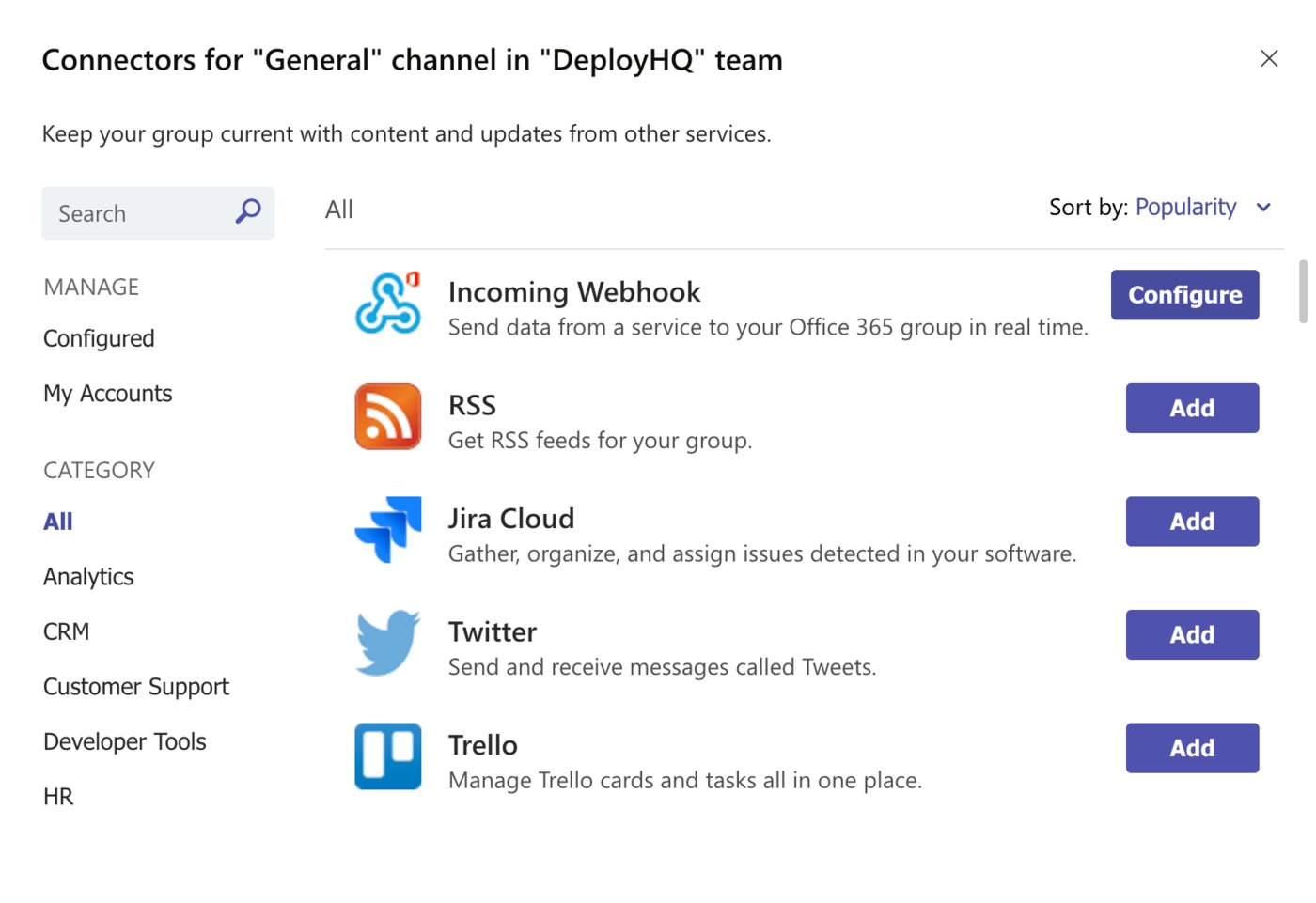This screenshot has width=1316, height=903.
Task: Open My Accounts section
Action: [108, 394]
